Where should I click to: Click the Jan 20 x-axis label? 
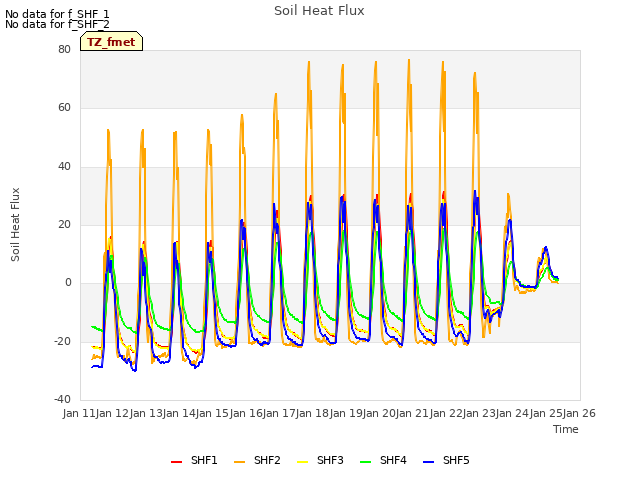coord(379,413)
